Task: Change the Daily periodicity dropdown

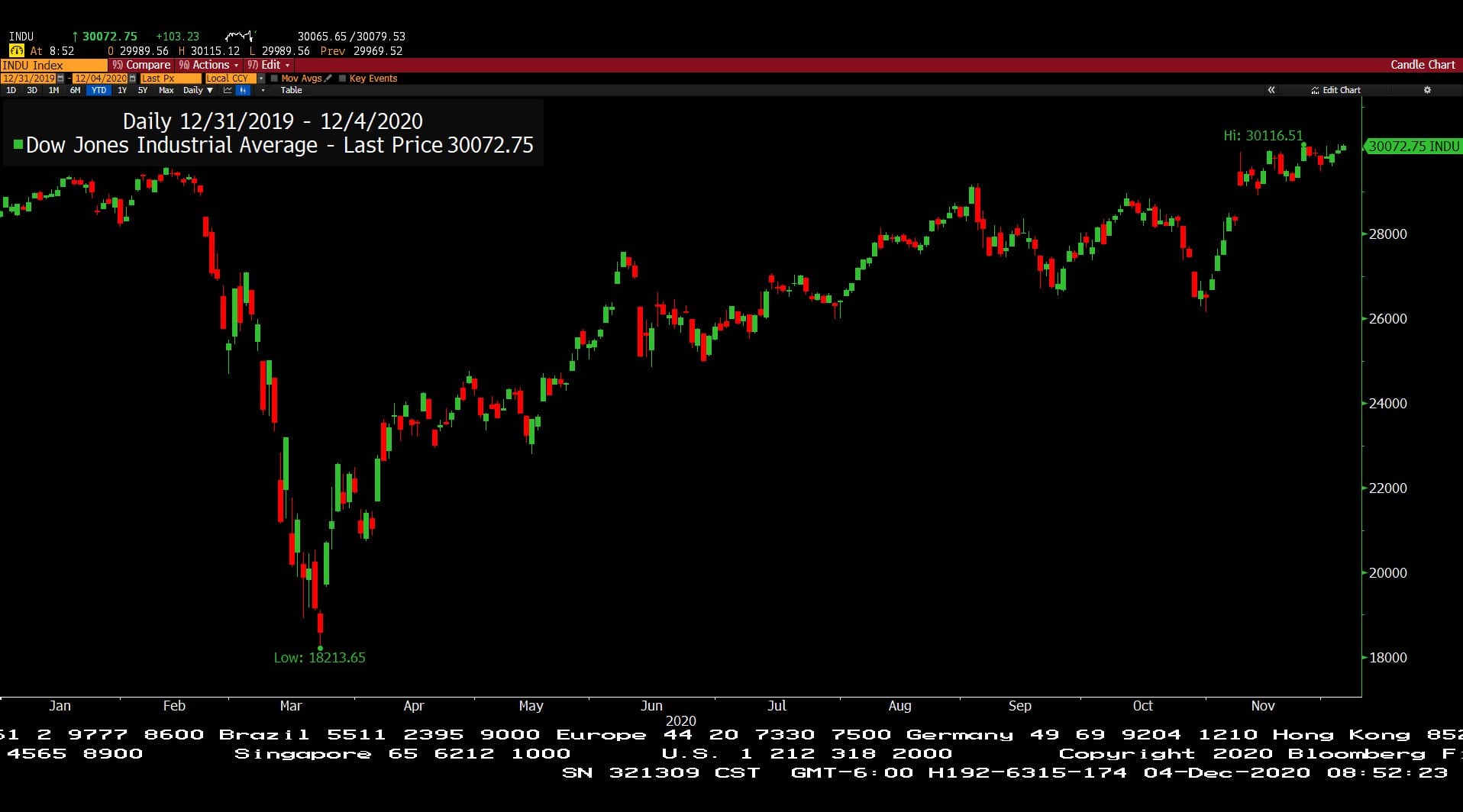Action: coord(199,90)
